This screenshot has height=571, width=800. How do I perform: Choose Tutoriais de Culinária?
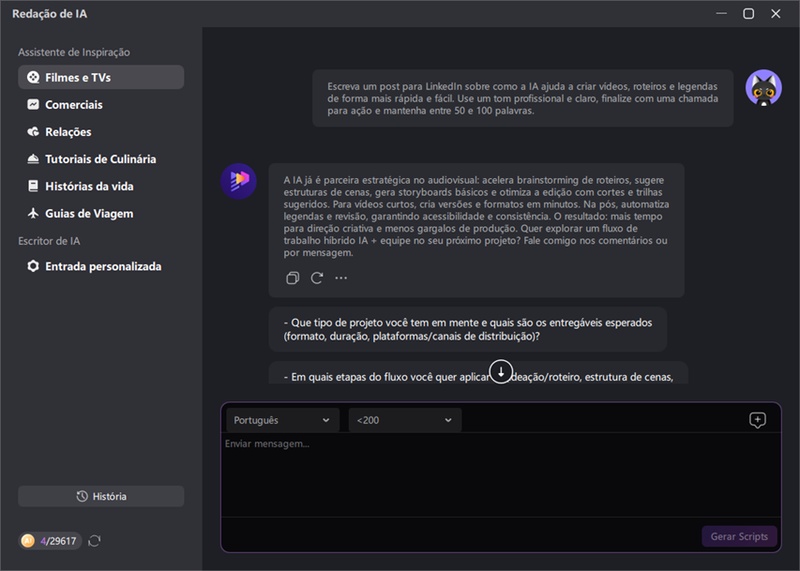[x=101, y=159]
